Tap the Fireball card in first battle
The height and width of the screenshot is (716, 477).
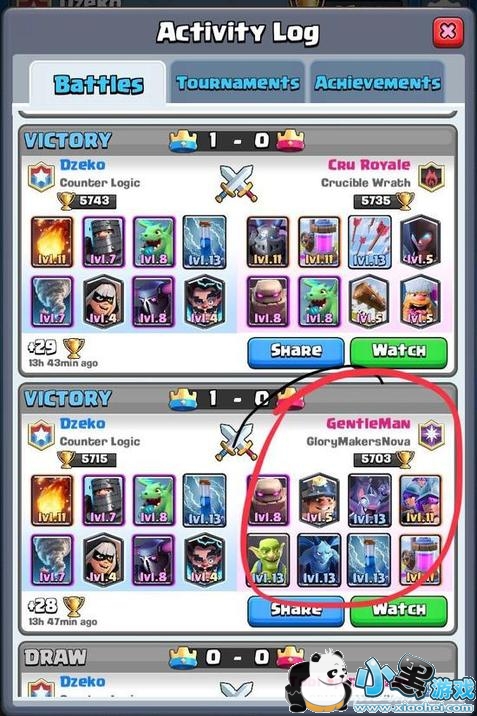52,242
